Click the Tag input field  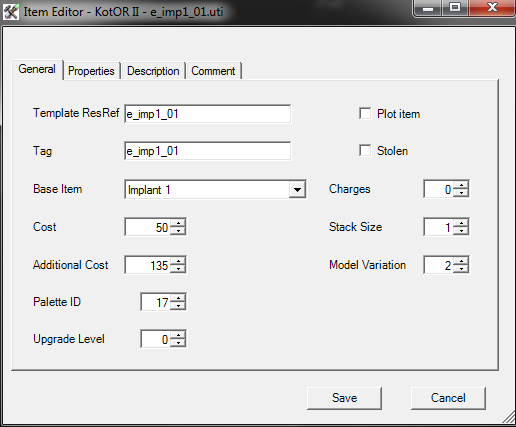point(207,151)
